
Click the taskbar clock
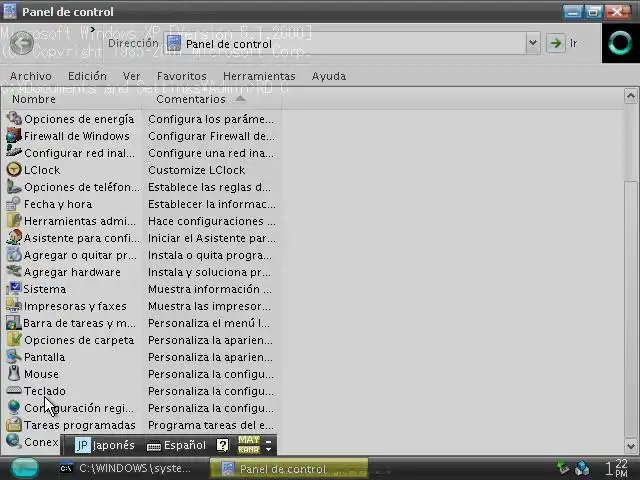[x=616, y=468]
